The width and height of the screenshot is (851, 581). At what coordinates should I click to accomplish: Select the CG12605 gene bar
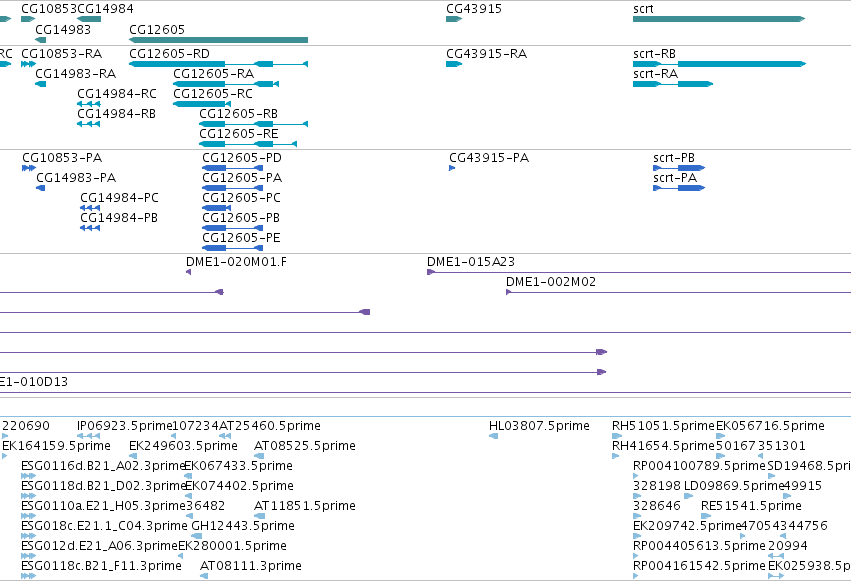218,40
